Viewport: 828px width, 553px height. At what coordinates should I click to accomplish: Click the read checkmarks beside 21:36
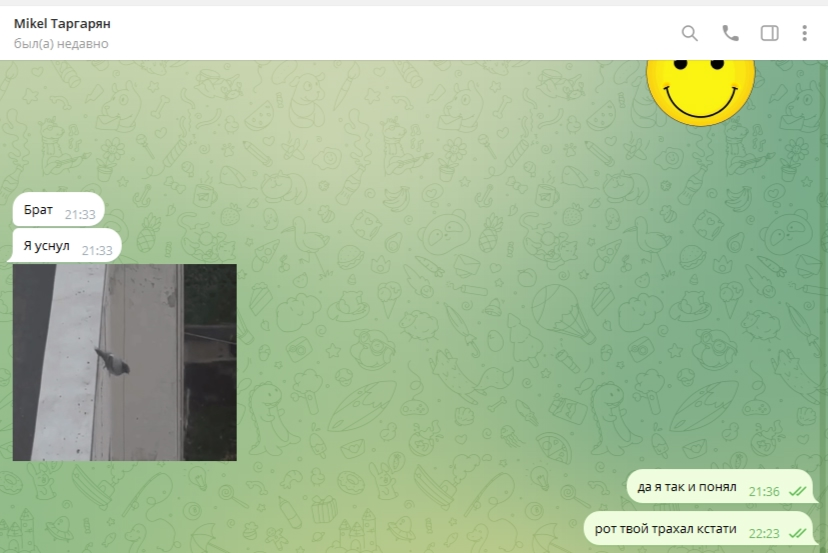coord(797,491)
